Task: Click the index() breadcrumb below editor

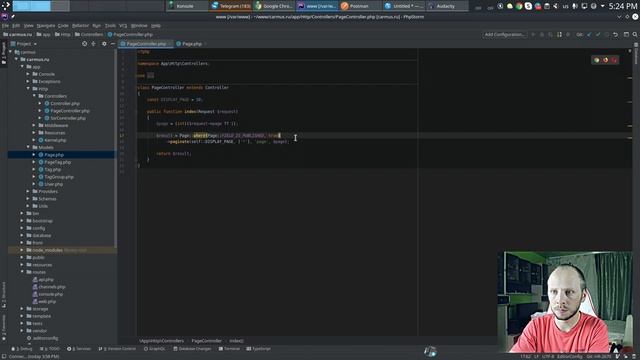Action: [236, 341]
